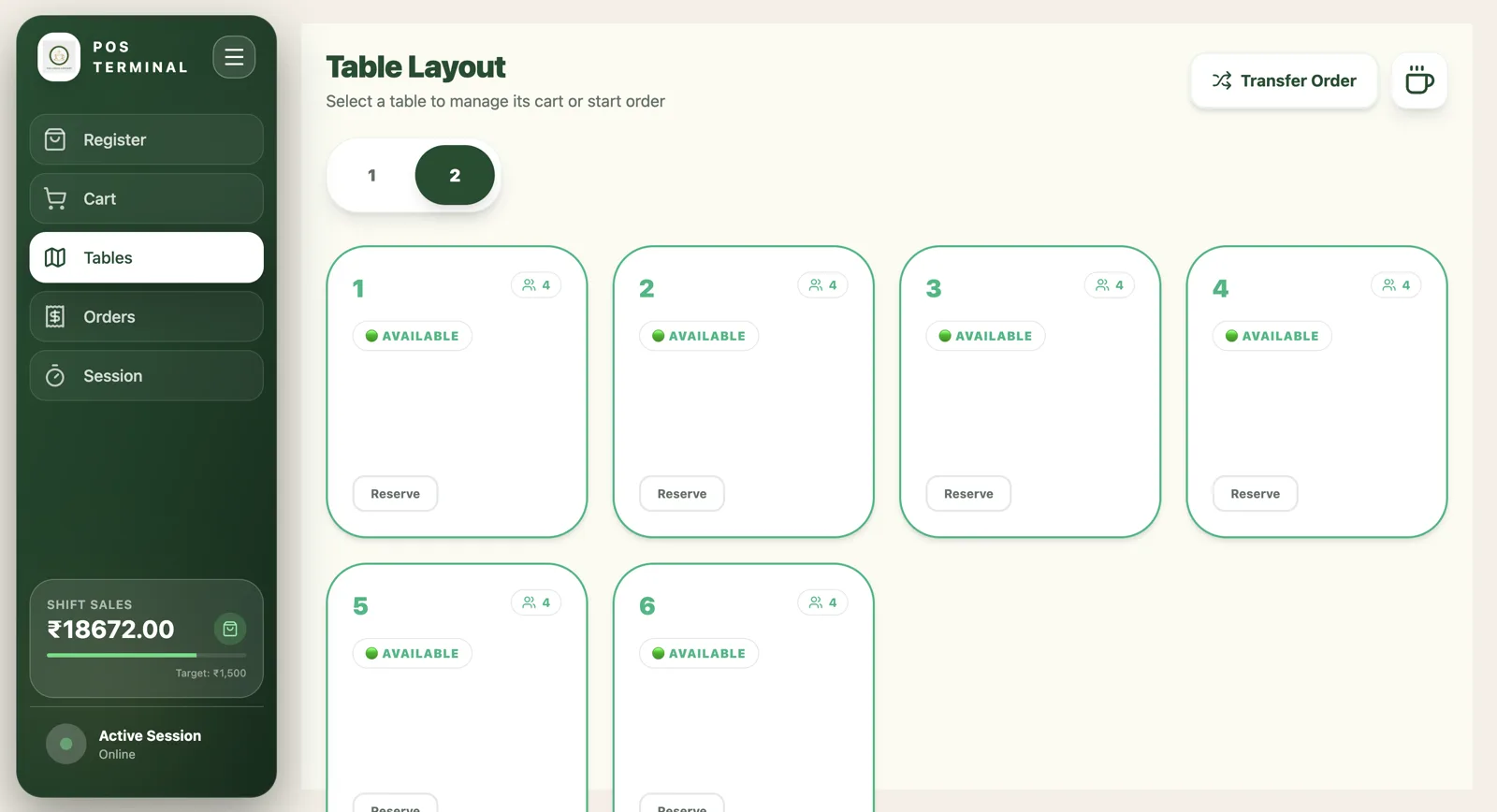Select table 2 card number
This screenshot has height=812, width=1497.
coord(647,289)
